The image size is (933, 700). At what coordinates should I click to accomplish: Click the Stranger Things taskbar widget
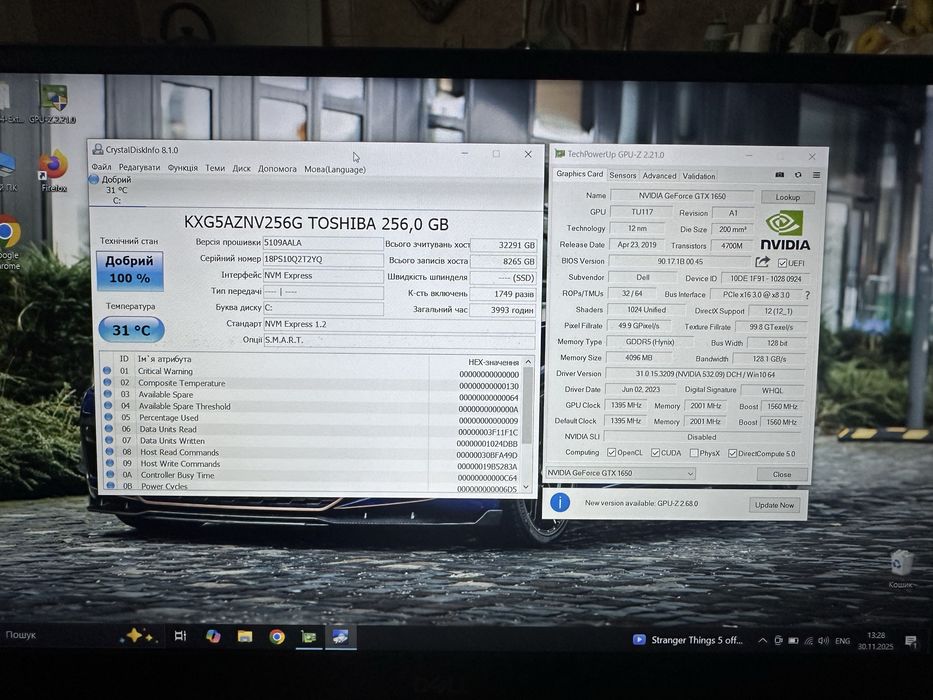tap(688, 640)
